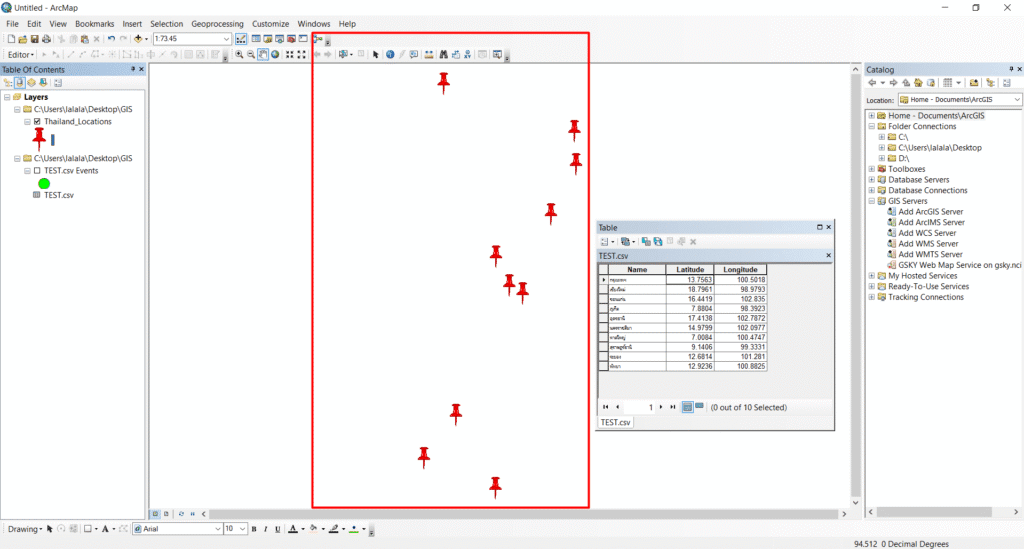Select the Zoom Out tool
Screen dimensions: 1024x549
[251, 55]
